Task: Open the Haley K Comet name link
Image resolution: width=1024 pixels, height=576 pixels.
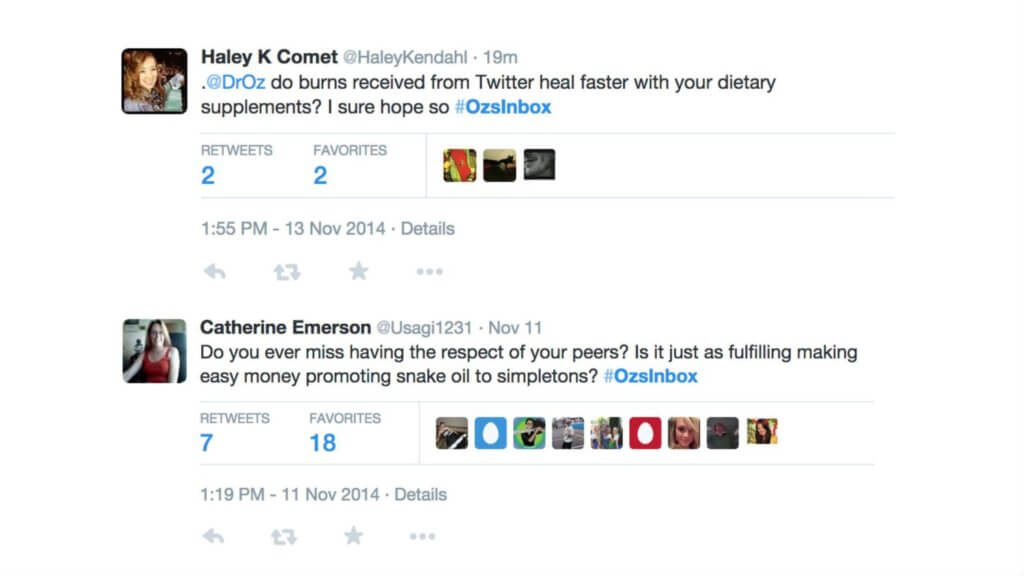Action: (270, 57)
